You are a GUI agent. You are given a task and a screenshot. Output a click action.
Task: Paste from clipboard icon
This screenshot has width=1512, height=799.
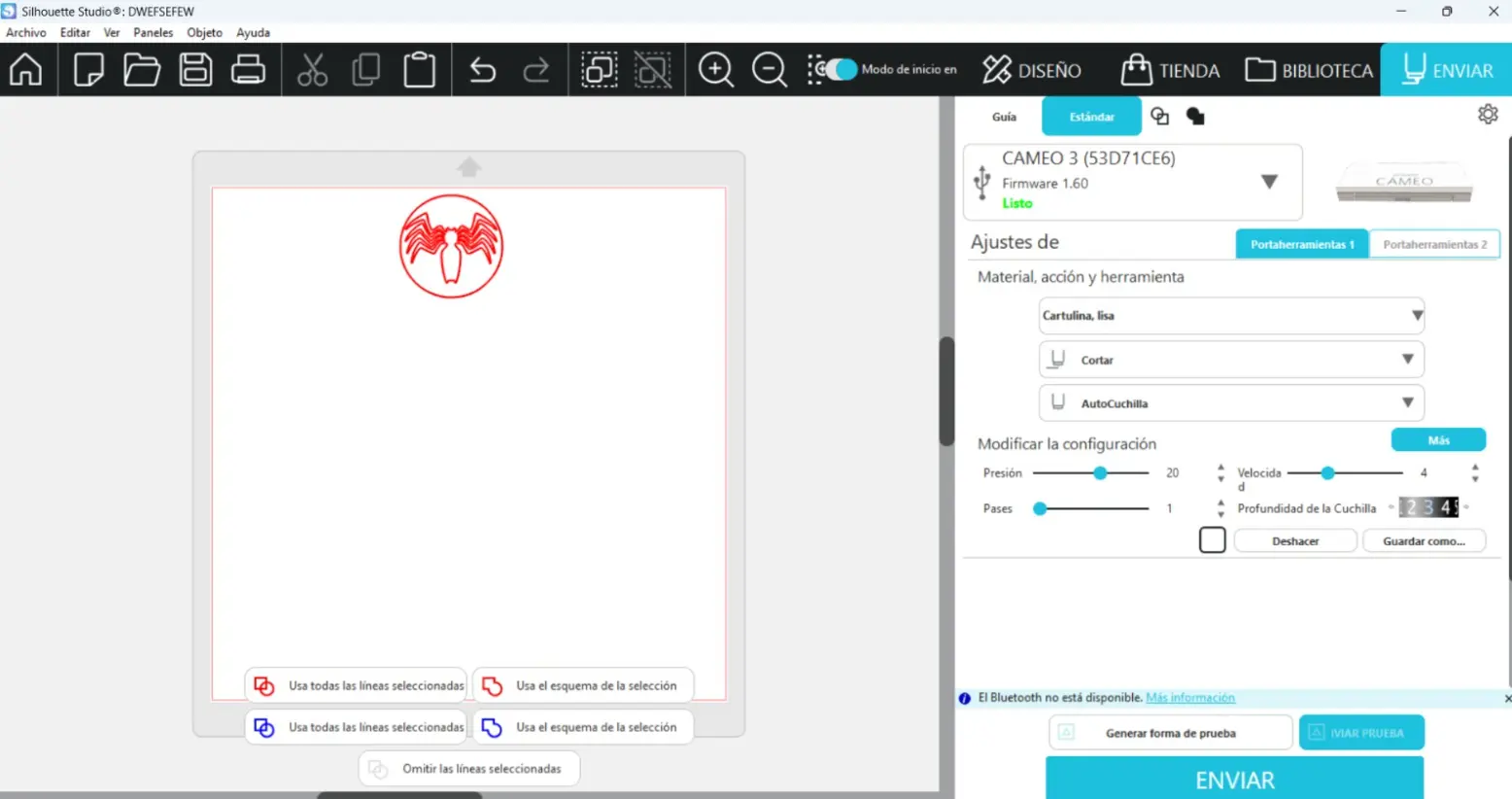(x=419, y=70)
